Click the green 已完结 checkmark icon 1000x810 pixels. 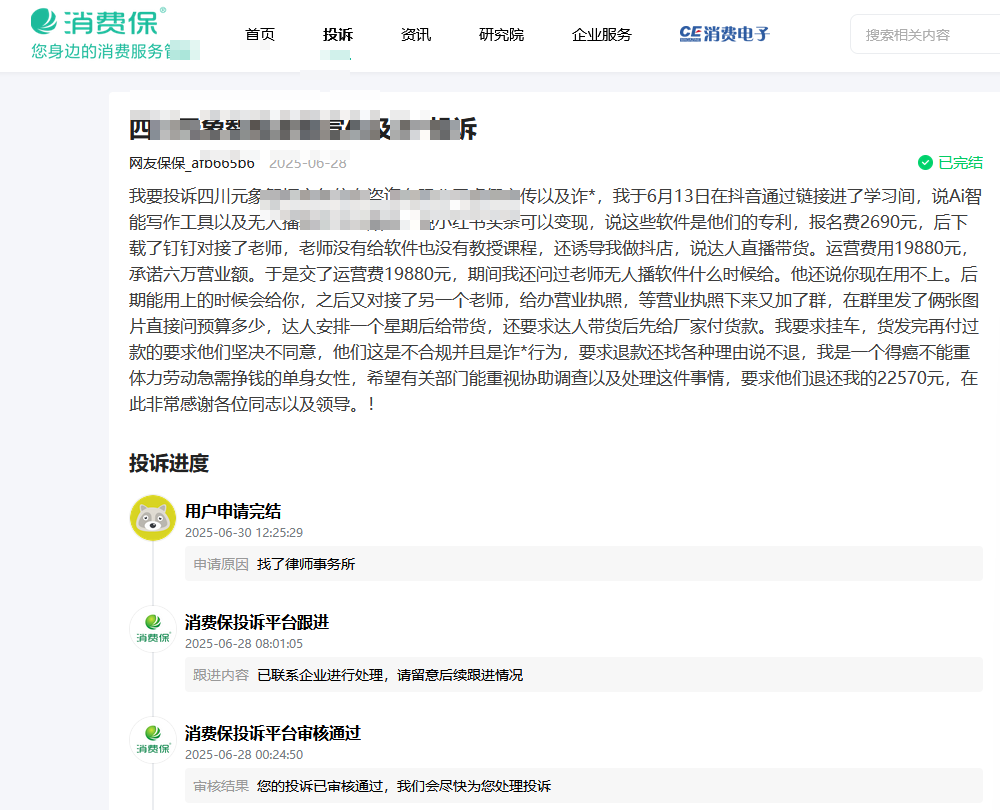click(925, 163)
